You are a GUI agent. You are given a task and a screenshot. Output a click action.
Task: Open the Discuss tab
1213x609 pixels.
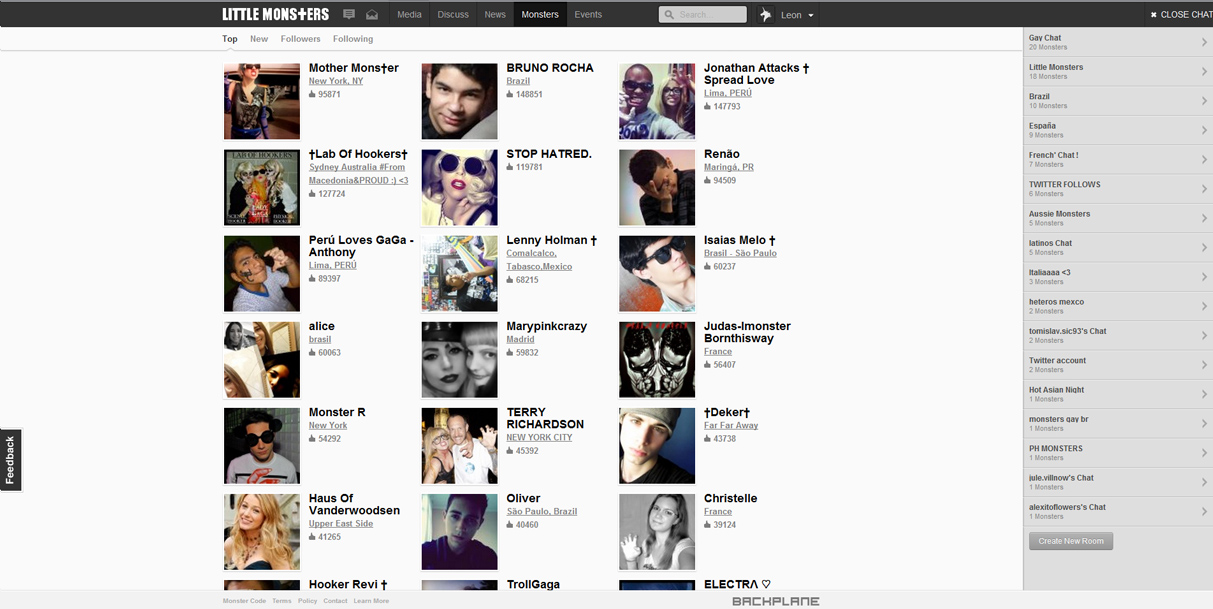coord(453,14)
